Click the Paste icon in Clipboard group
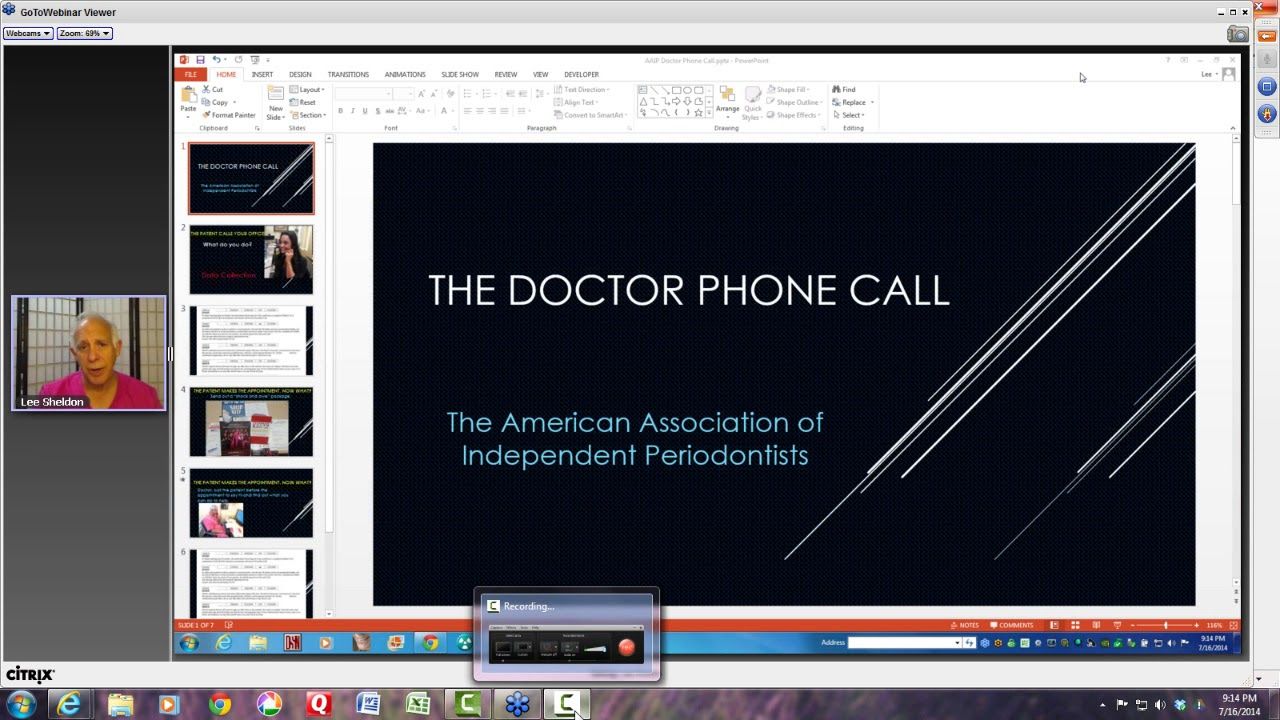Viewport: 1280px width, 720px height. click(188, 97)
